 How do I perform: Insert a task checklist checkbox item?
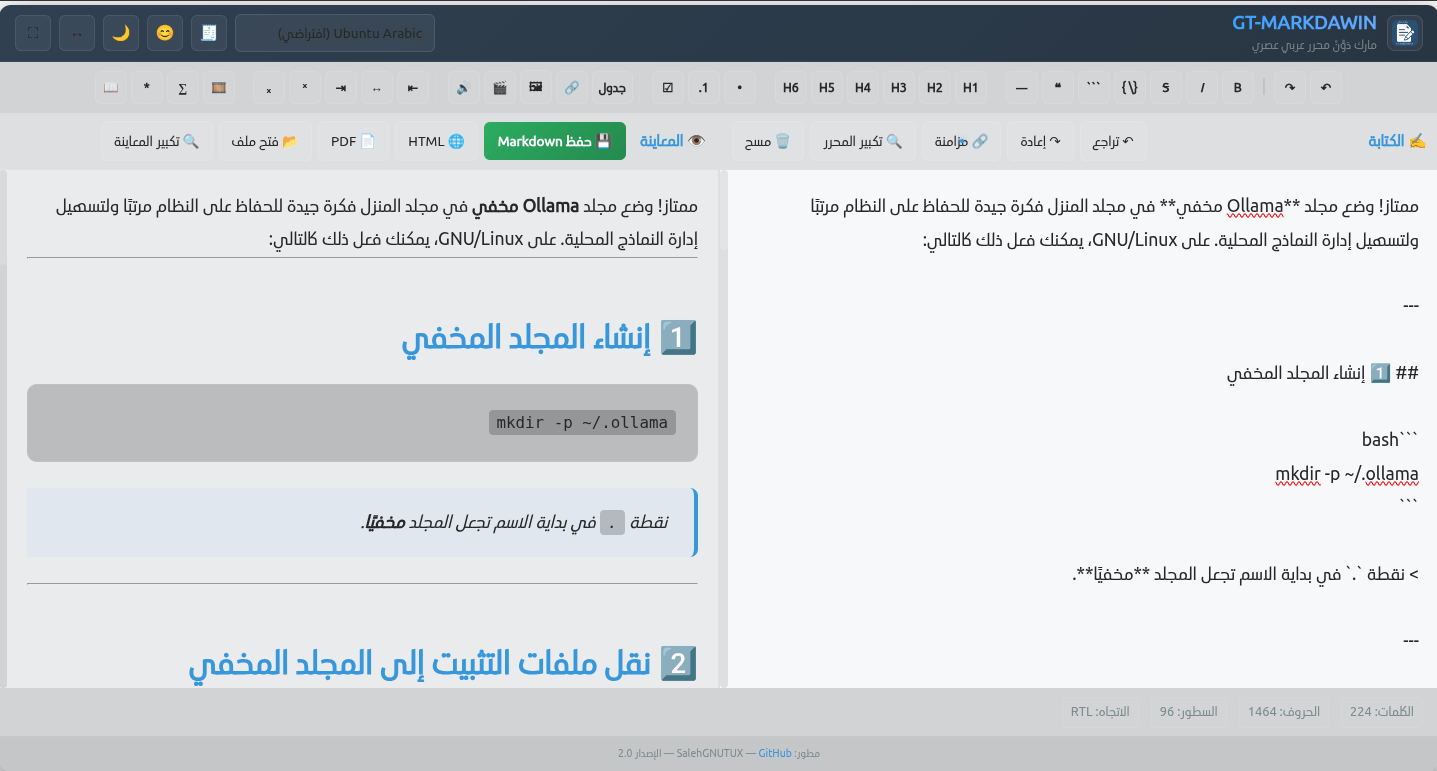(x=668, y=88)
